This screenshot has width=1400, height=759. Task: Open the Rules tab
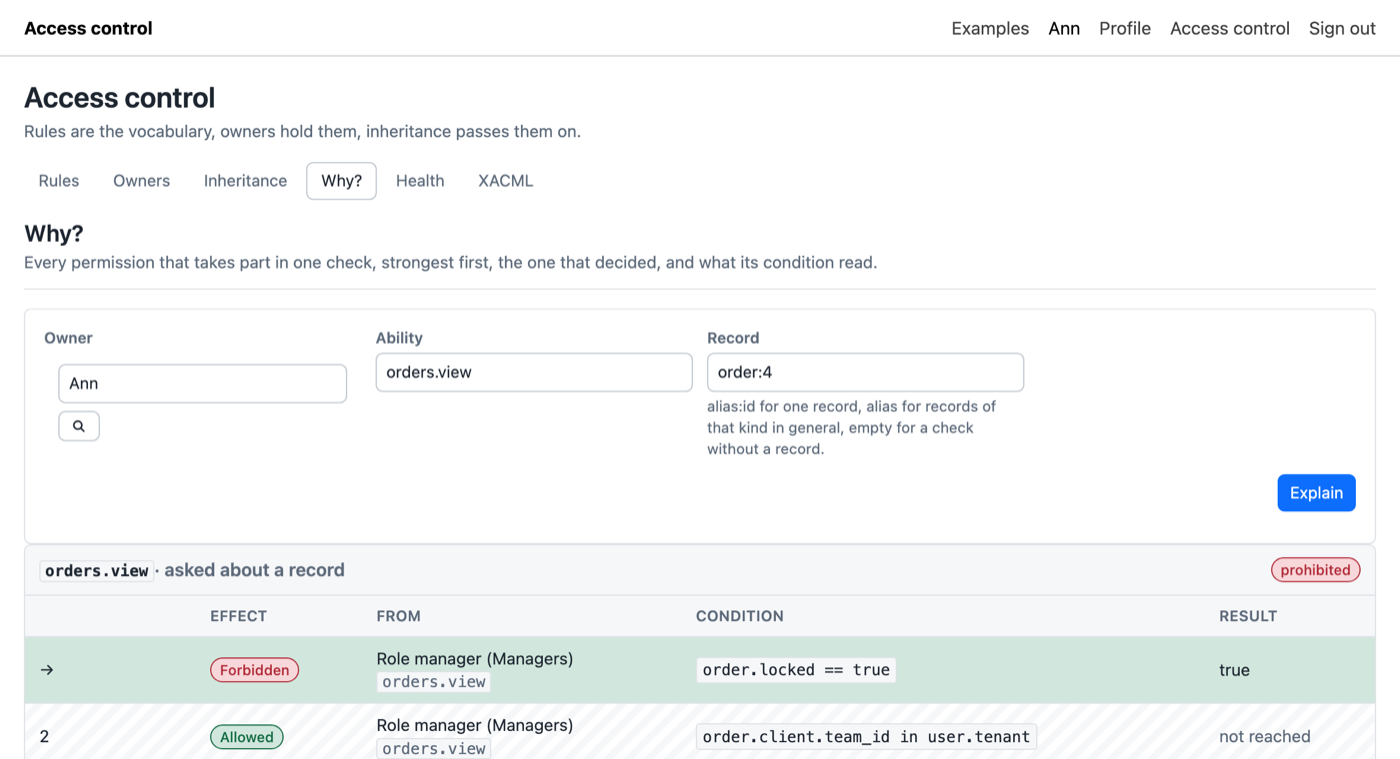(59, 181)
